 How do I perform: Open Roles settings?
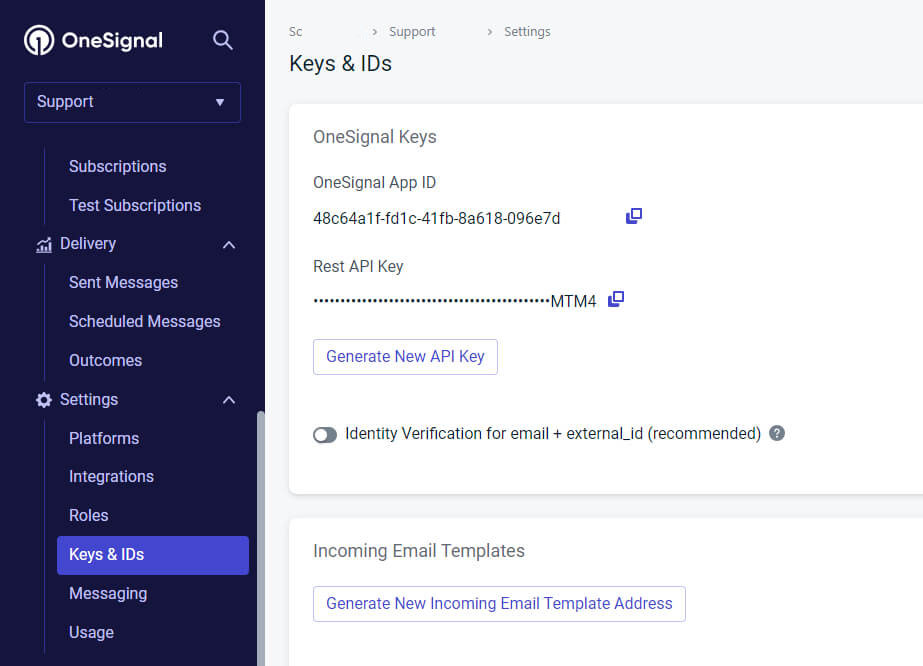click(88, 515)
